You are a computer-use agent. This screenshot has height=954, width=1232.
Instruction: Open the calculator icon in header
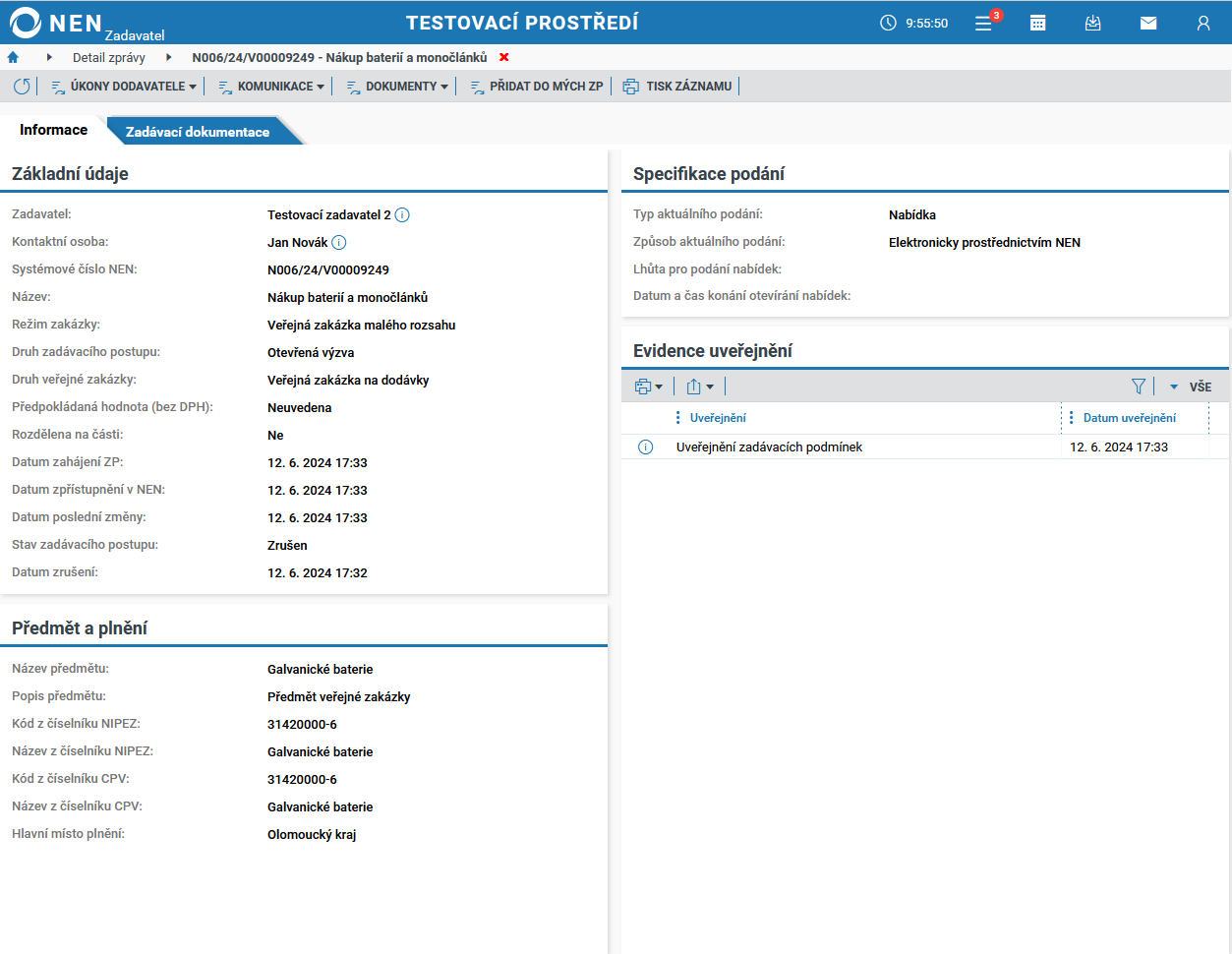pos(1037,23)
